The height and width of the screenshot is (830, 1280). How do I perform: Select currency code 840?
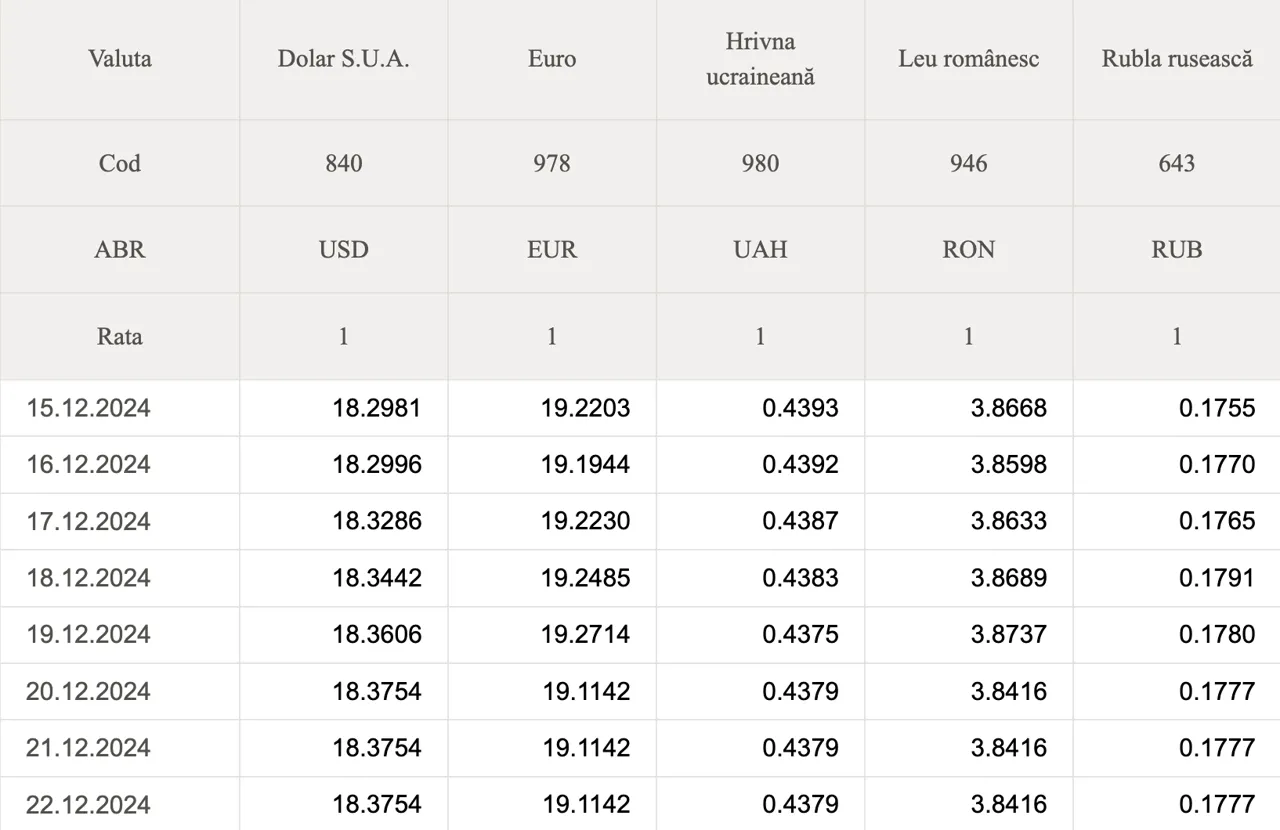(344, 163)
